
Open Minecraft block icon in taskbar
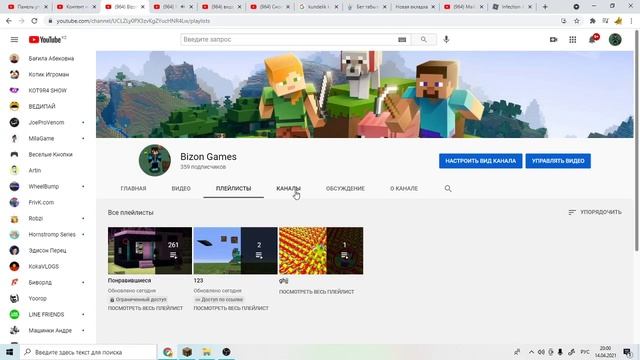click(187, 352)
